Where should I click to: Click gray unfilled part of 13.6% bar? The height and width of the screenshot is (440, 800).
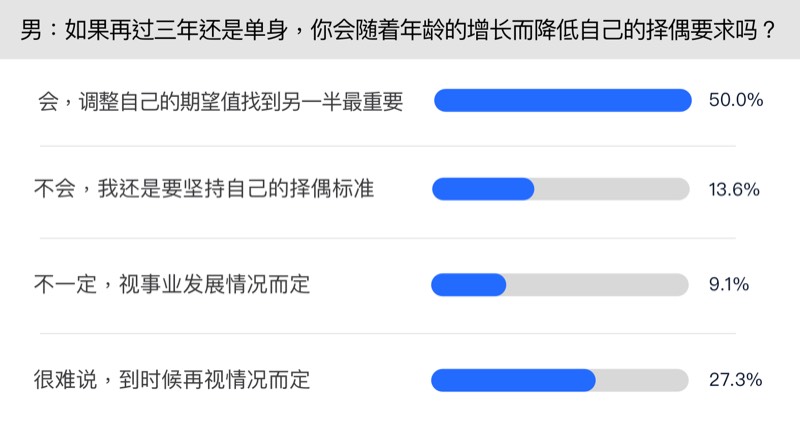[x=612, y=189]
